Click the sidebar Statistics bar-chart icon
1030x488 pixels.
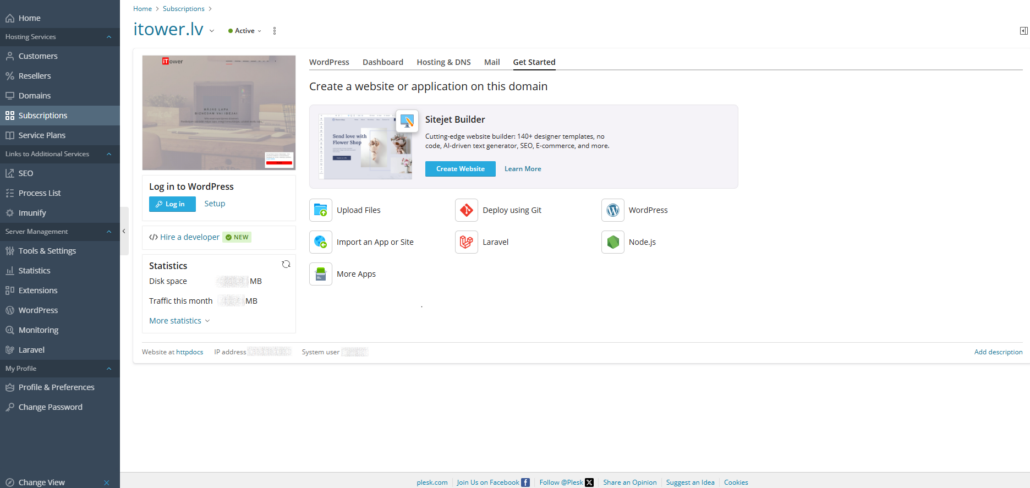(9, 271)
